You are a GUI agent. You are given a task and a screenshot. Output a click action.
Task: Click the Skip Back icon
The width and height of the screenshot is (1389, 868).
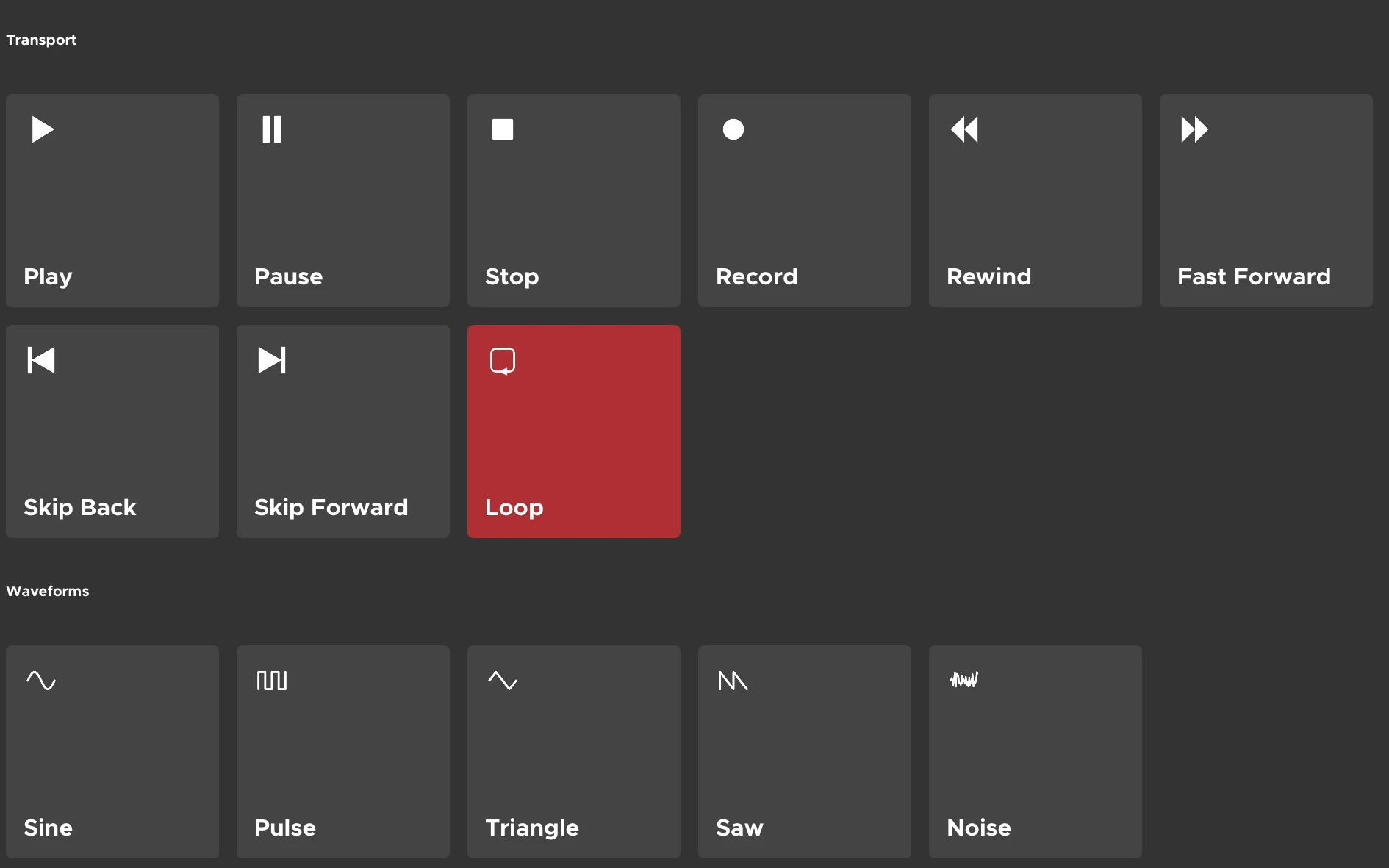(41, 360)
